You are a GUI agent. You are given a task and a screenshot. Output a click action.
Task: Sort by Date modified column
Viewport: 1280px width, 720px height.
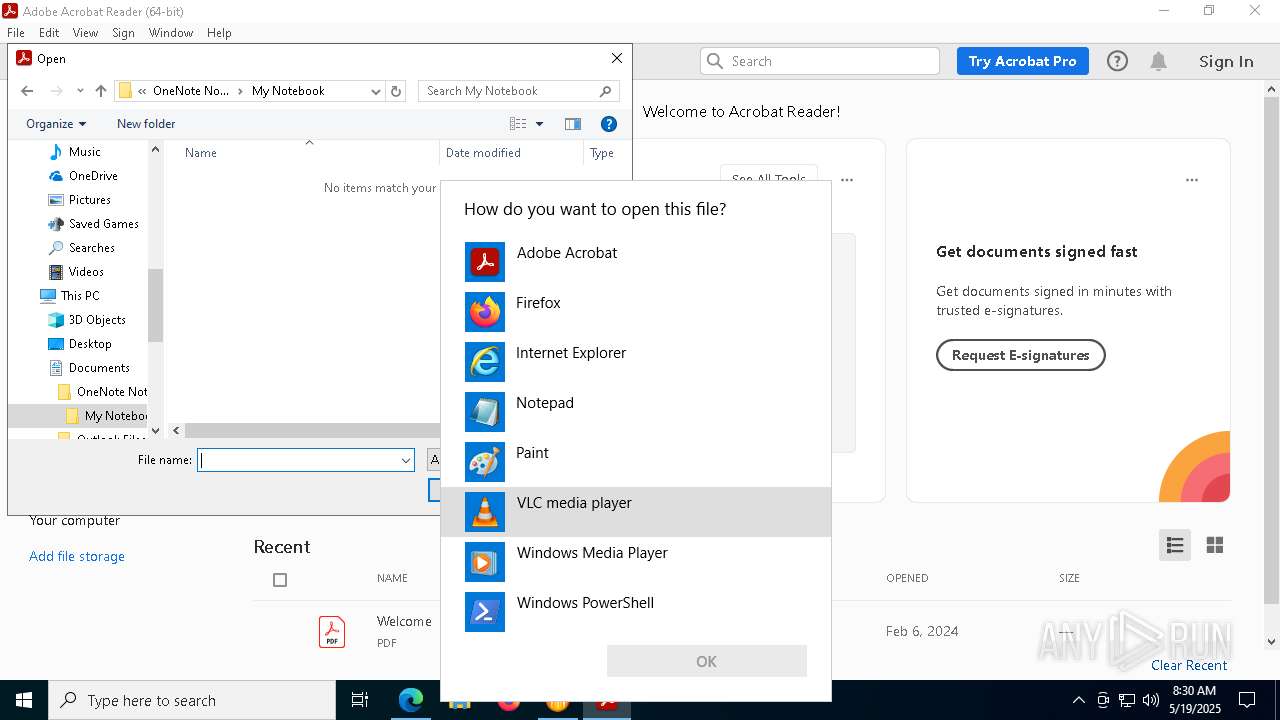(483, 153)
